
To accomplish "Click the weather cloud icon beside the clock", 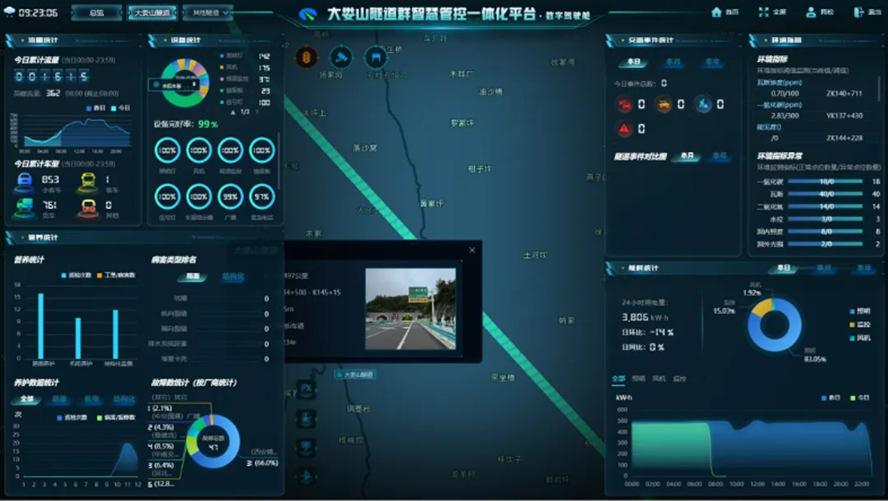I will tap(9, 12).
